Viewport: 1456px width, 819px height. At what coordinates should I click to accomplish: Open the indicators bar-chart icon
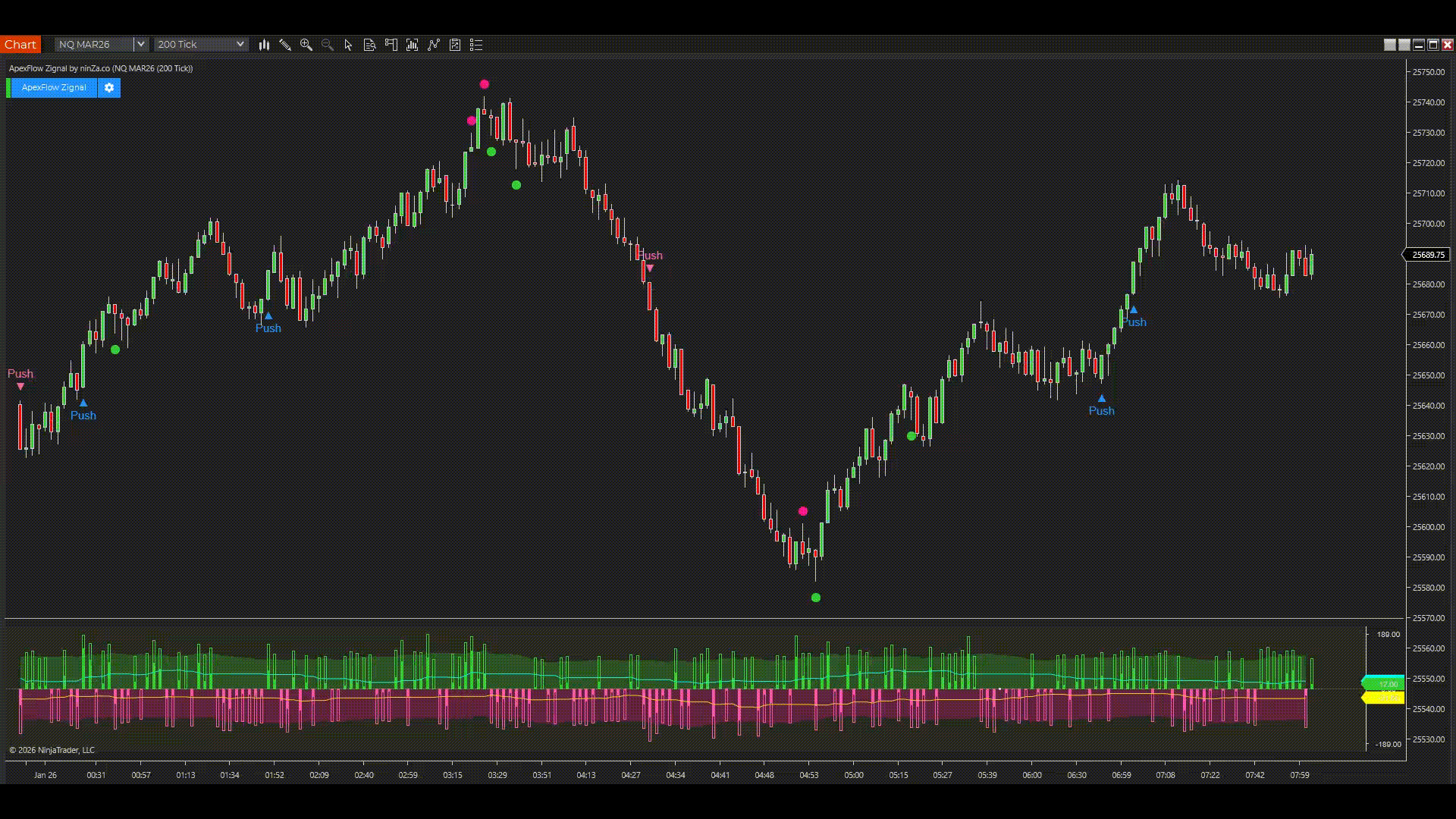point(413,45)
